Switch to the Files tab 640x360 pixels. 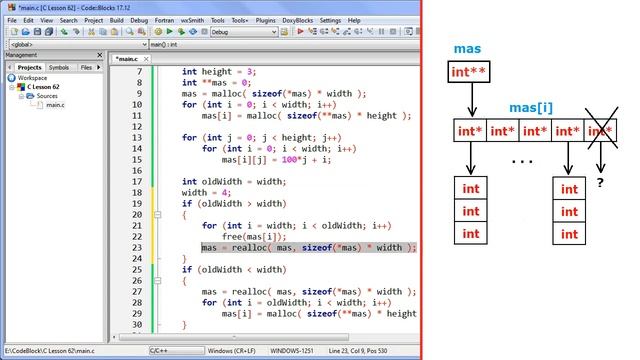click(x=86, y=67)
